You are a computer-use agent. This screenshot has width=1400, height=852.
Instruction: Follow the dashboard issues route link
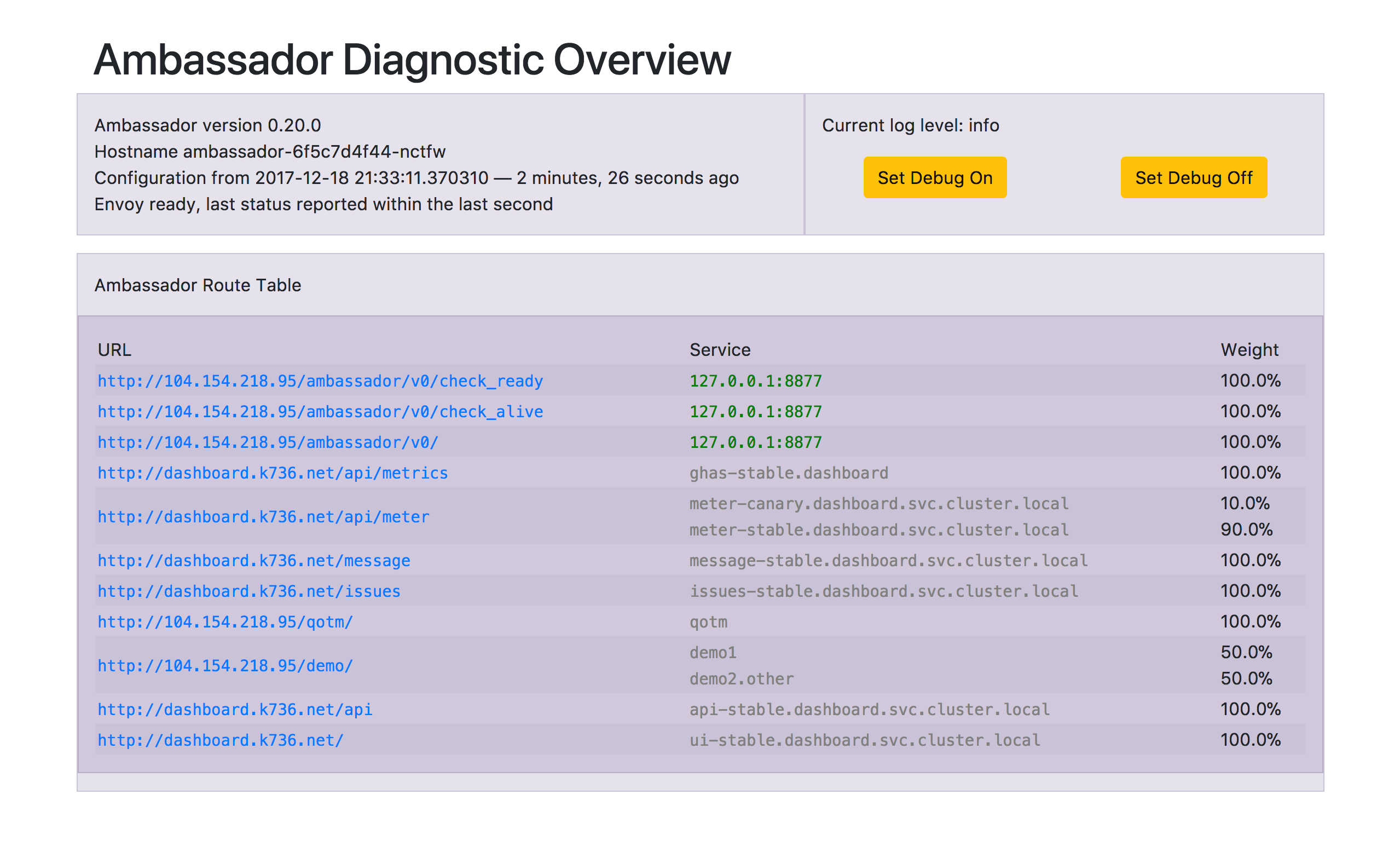point(249,591)
